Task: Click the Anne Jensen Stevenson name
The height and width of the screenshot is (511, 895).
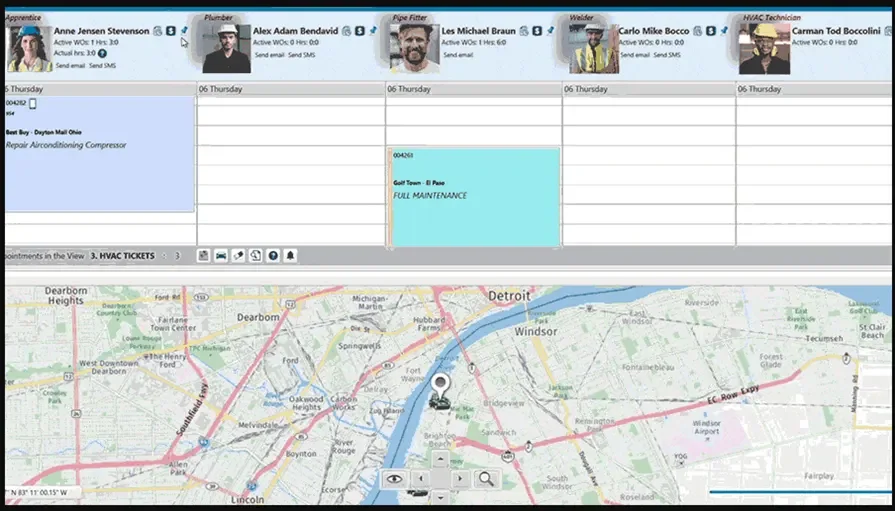Action: (x=102, y=31)
